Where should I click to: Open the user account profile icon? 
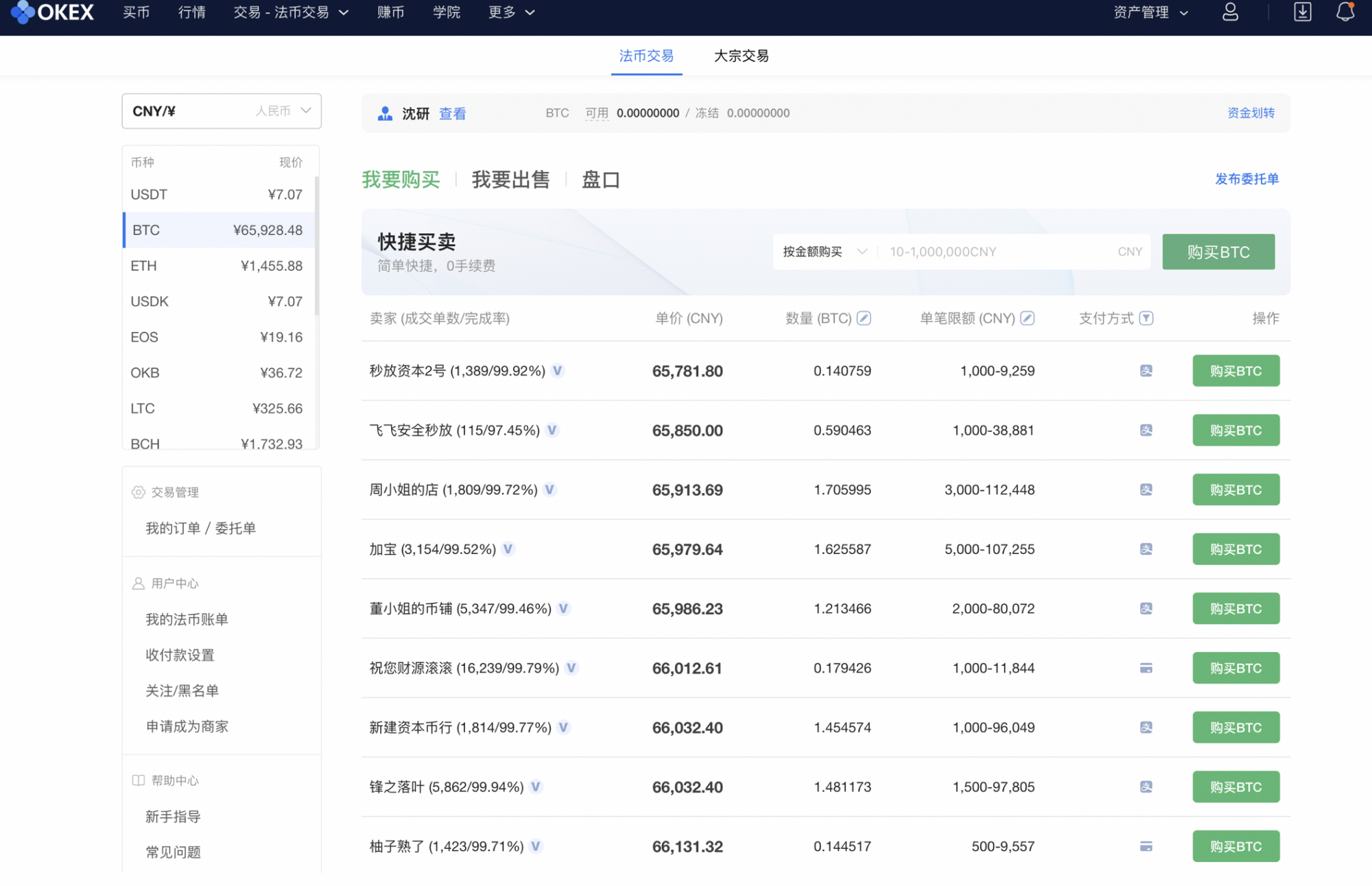1231,12
